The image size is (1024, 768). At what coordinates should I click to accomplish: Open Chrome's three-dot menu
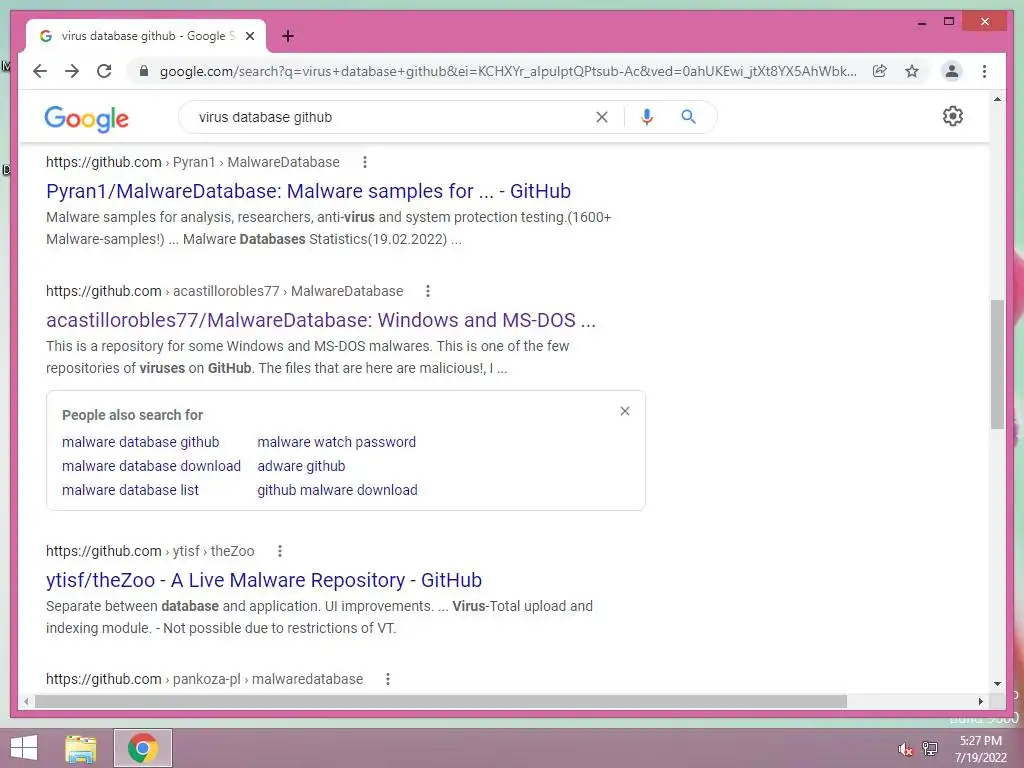tap(984, 71)
